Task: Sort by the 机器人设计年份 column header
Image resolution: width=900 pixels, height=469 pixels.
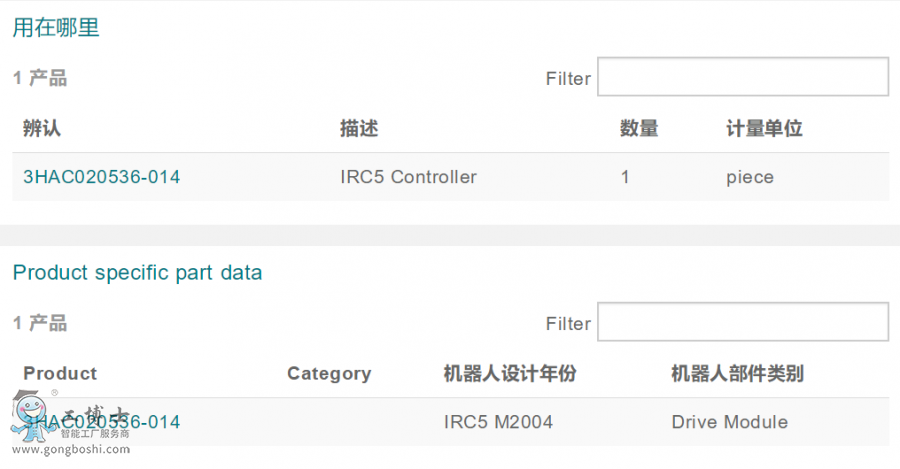Action: 509,373
